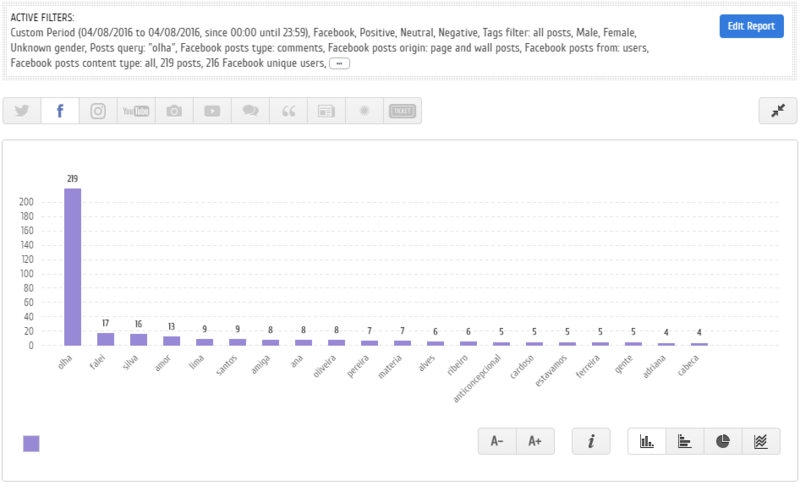The width and height of the screenshot is (800, 486).
Task: Switch to pie chart view
Action: [x=723, y=441]
